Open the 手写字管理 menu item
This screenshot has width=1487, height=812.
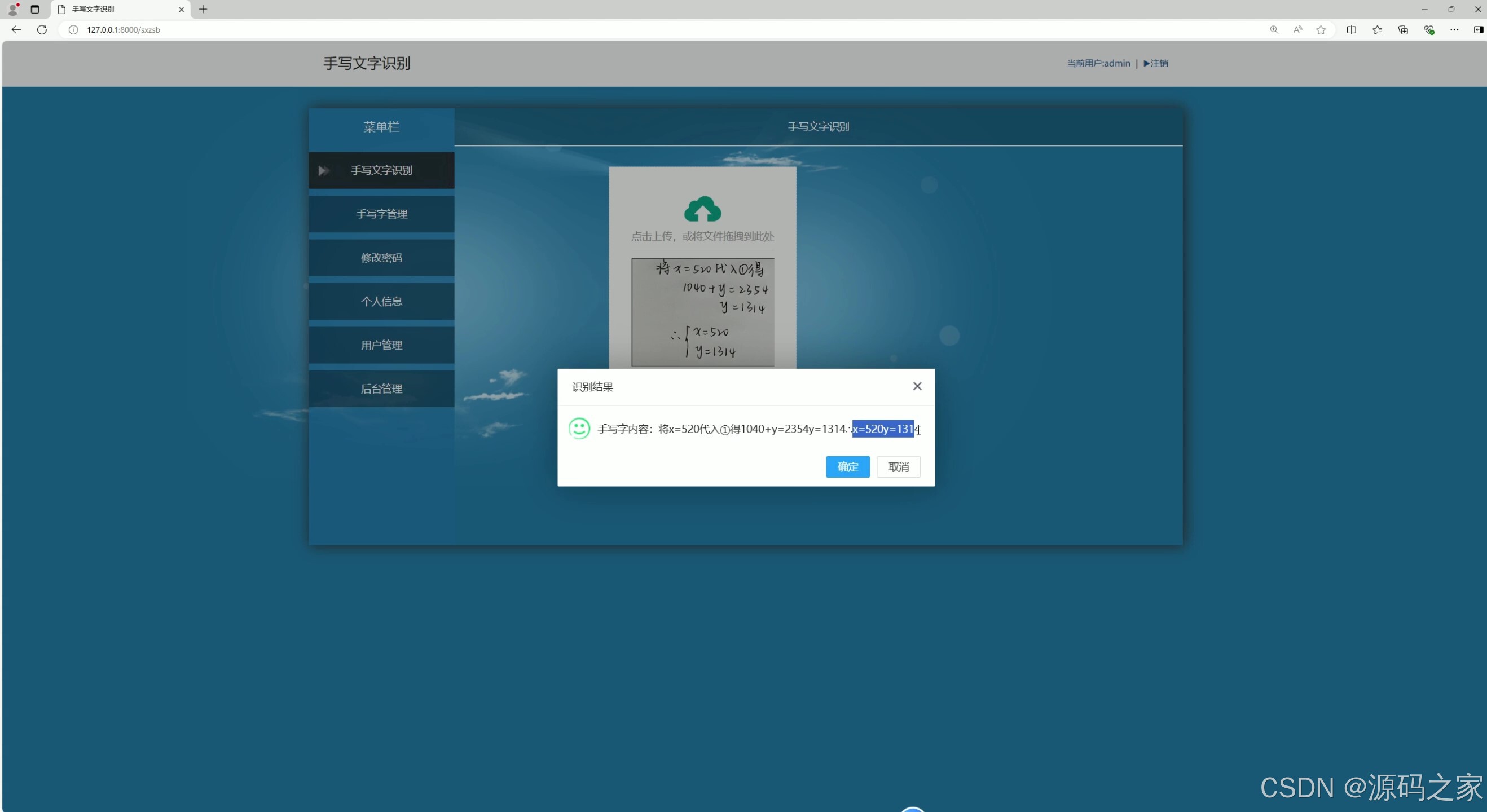pyautogui.click(x=381, y=214)
